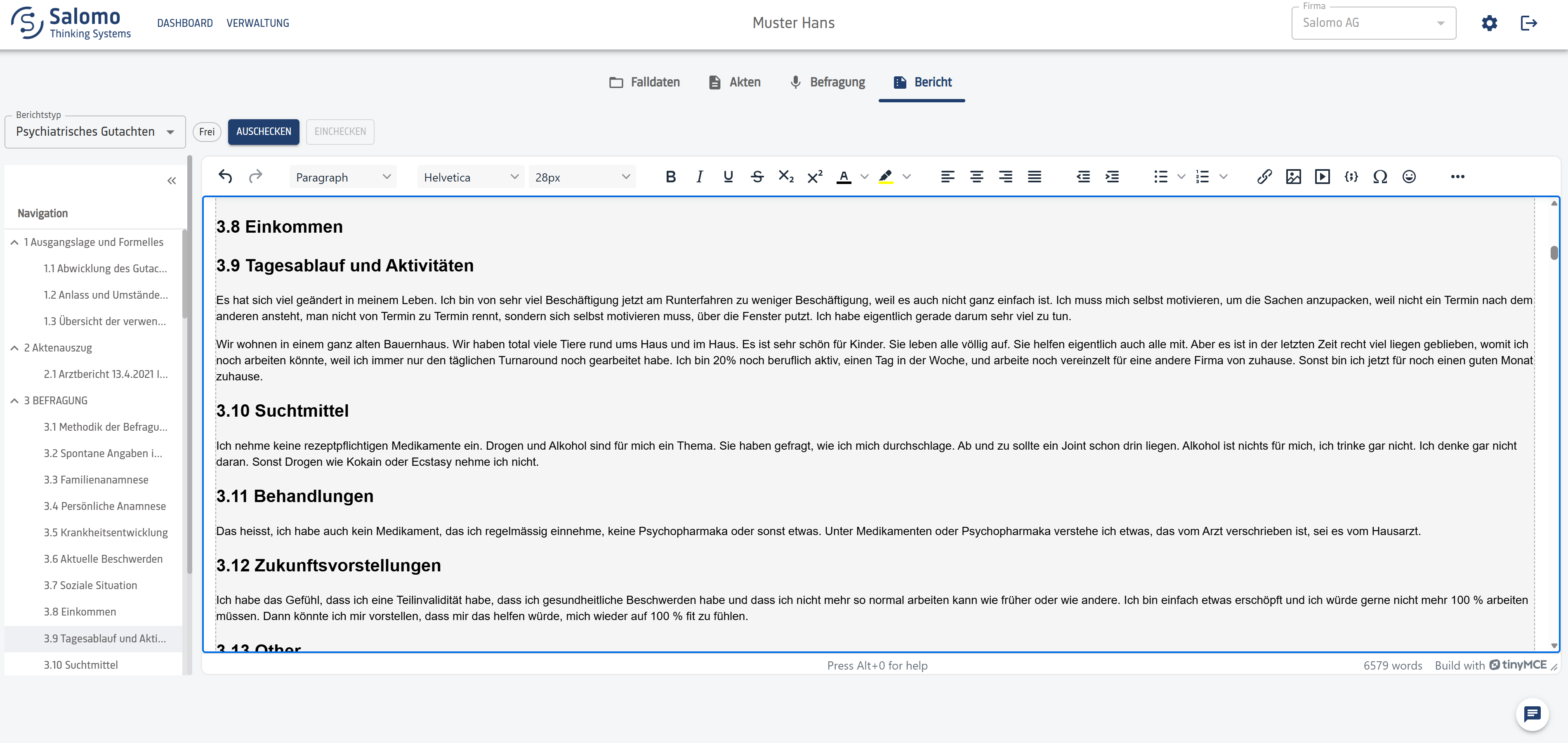Click the redo arrow icon

pyautogui.click(x=255, y=177)
